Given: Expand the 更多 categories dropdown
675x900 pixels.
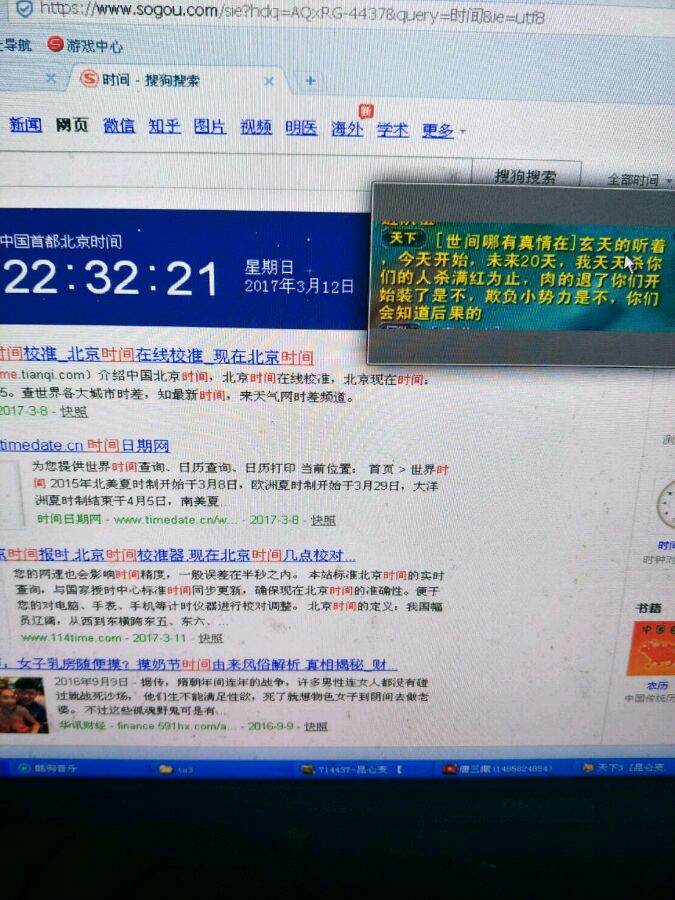Looking at the screenshot, I should pos(443,131).
